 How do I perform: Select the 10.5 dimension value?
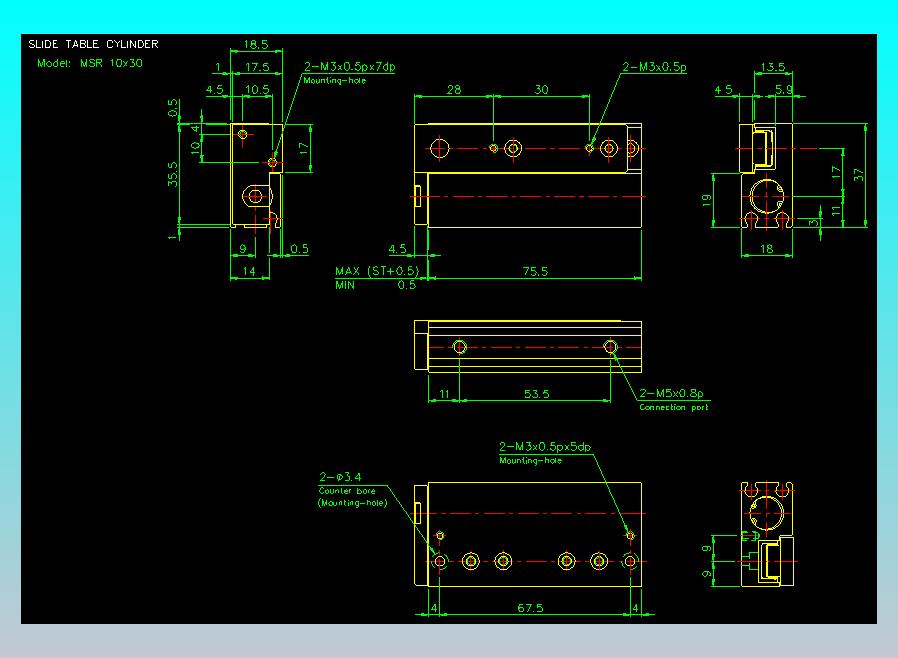(257, 89)
